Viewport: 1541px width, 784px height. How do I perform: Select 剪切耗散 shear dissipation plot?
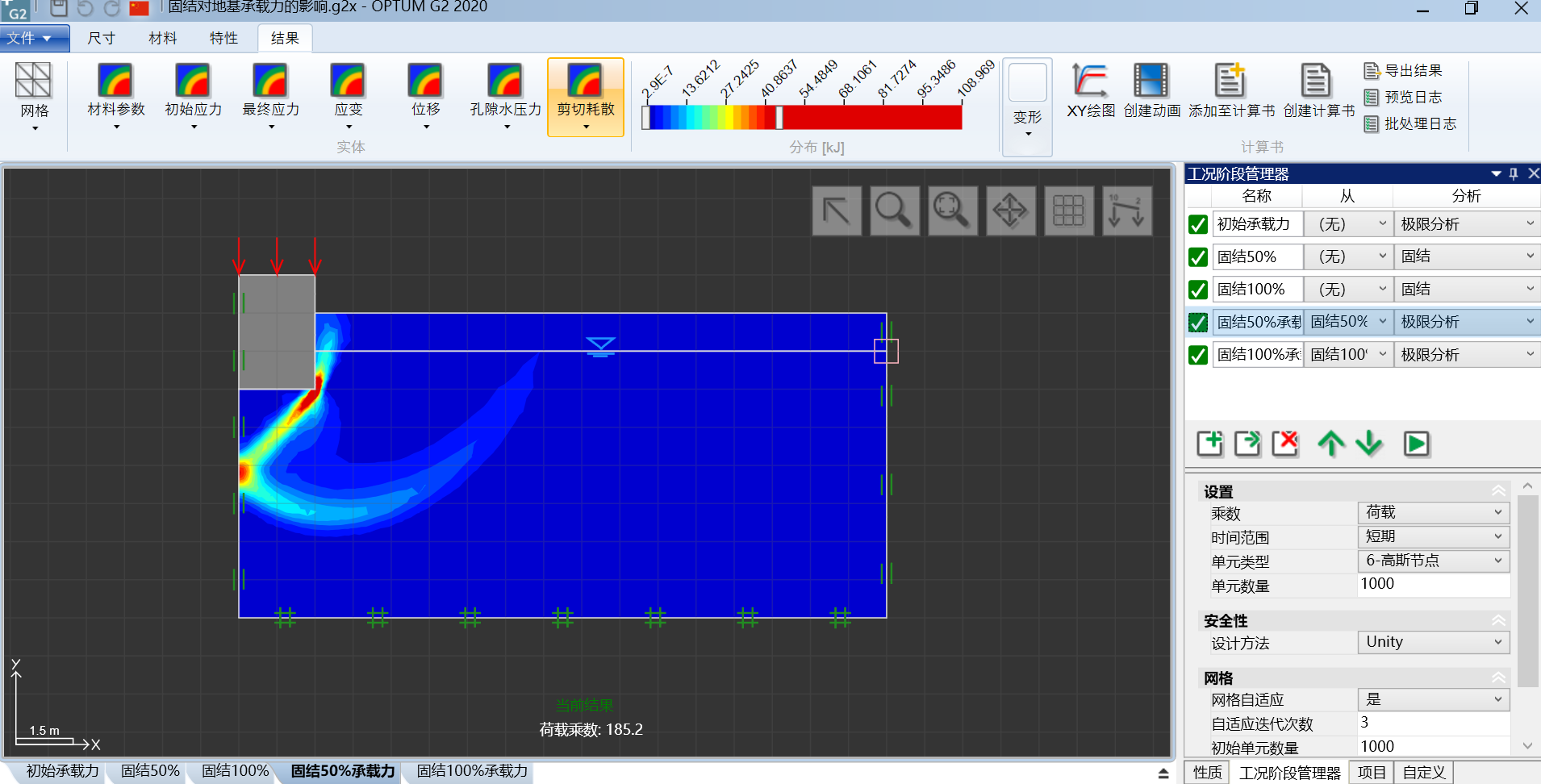586,97
